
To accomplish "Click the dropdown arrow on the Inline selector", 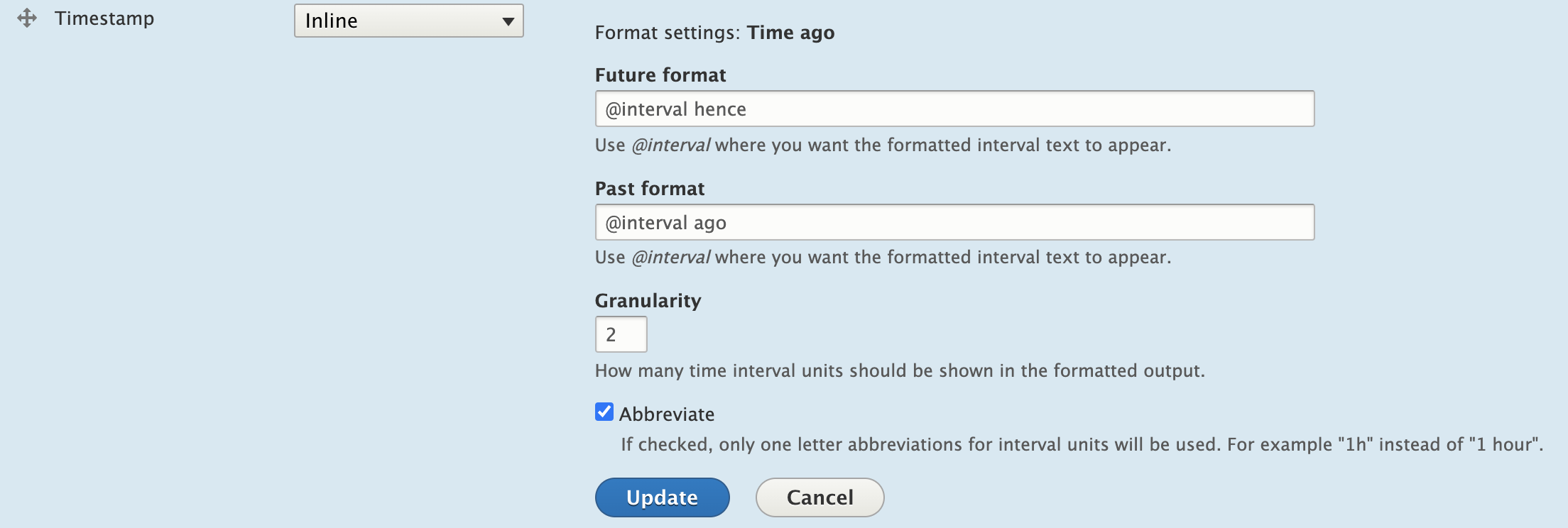I will [x=507, y=21].
